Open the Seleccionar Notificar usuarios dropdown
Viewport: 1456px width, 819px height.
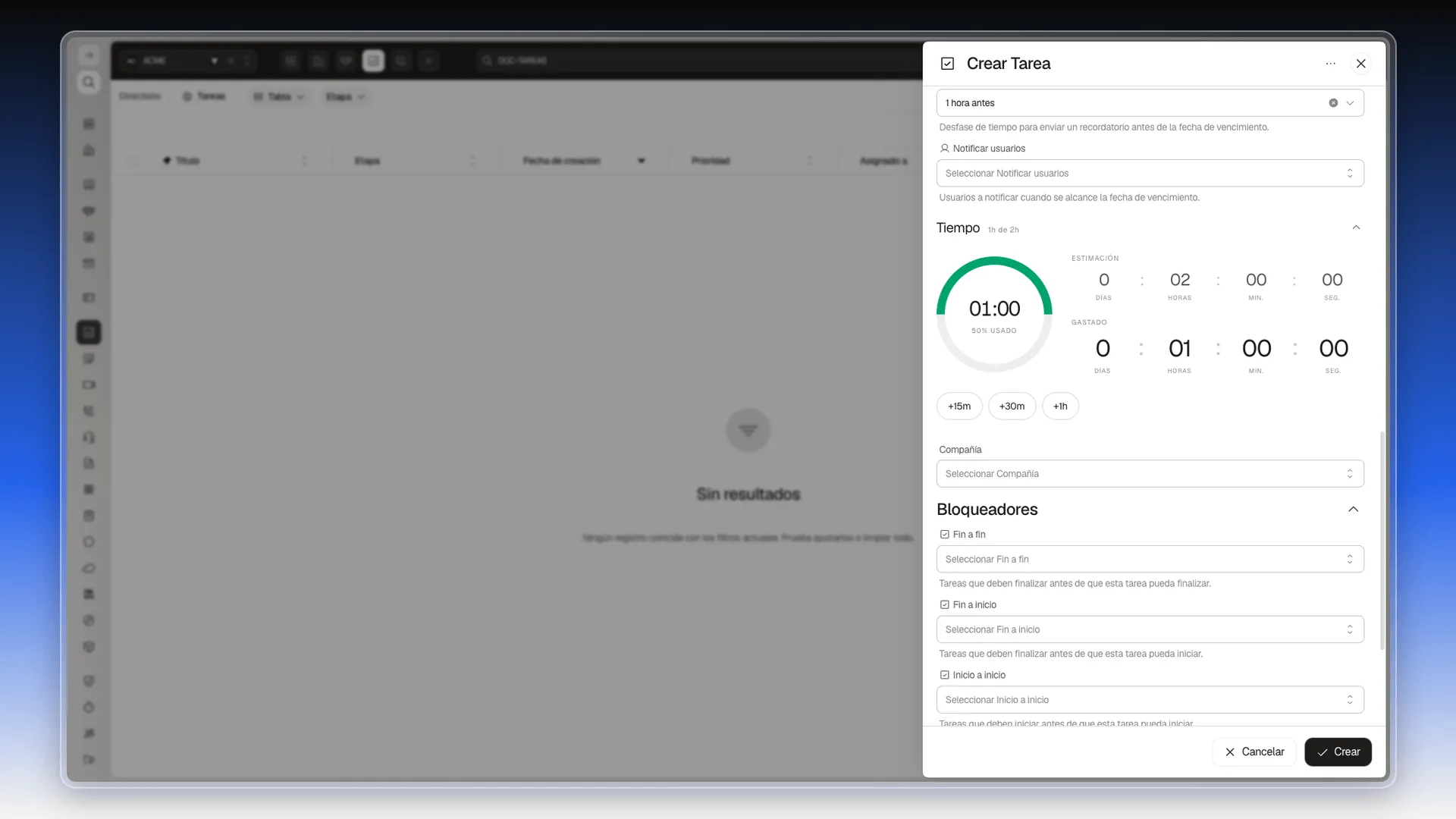pos(1150,174)
